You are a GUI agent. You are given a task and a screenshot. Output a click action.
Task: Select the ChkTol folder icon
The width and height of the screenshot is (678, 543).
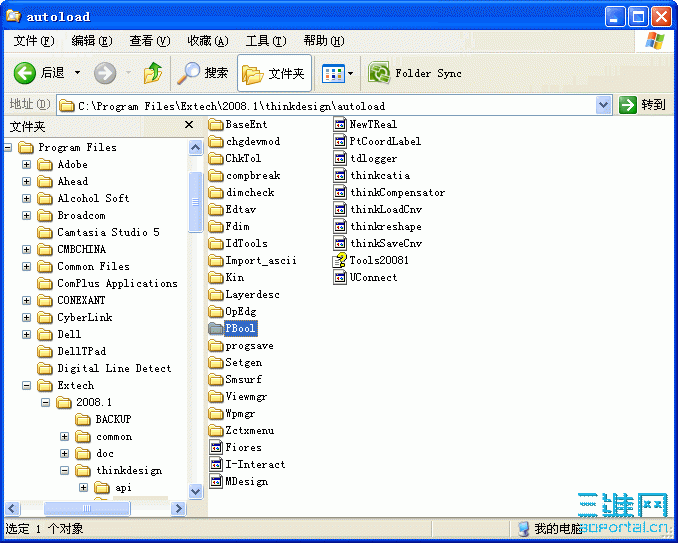tap(215, 159)
